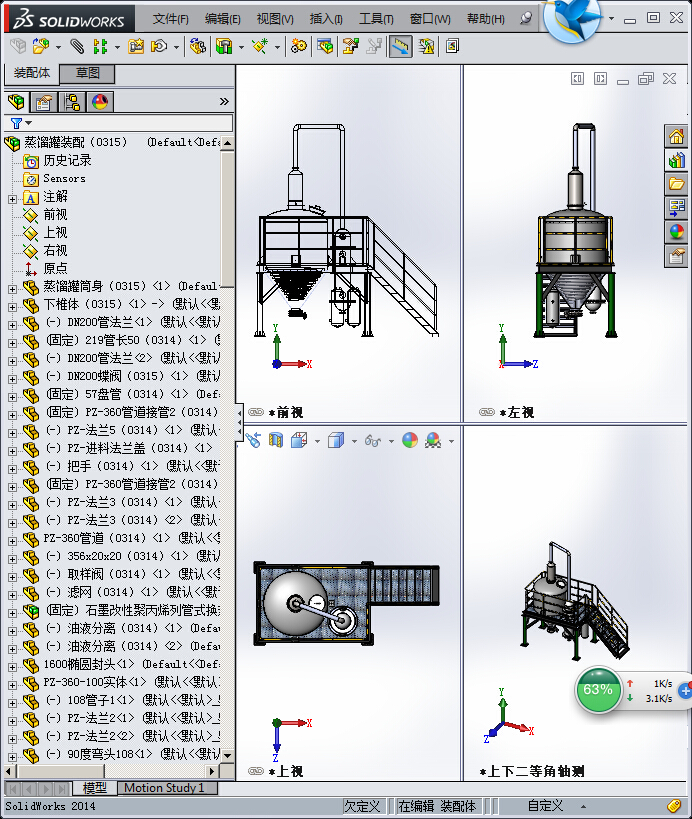
Task: Open the File Explorer folder icon in task pane
Action: [x=676, y=184]
